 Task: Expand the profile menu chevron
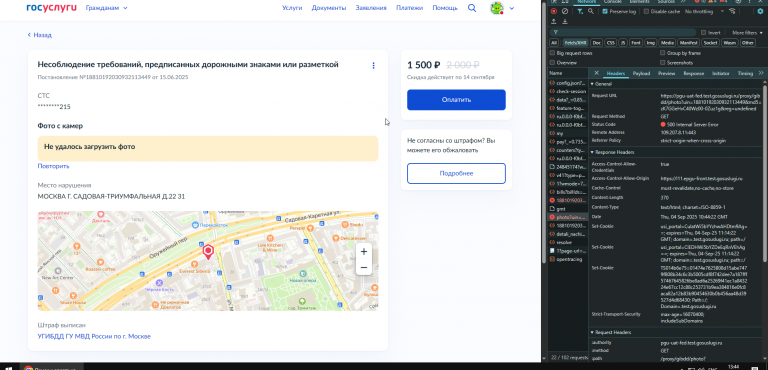[x=512, y=8]
